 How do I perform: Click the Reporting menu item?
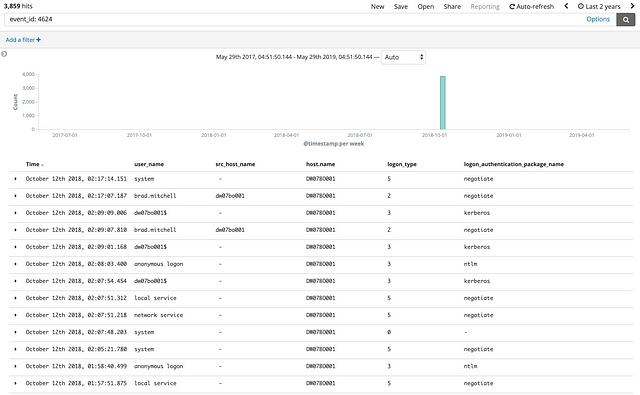(x=485, y=7)
